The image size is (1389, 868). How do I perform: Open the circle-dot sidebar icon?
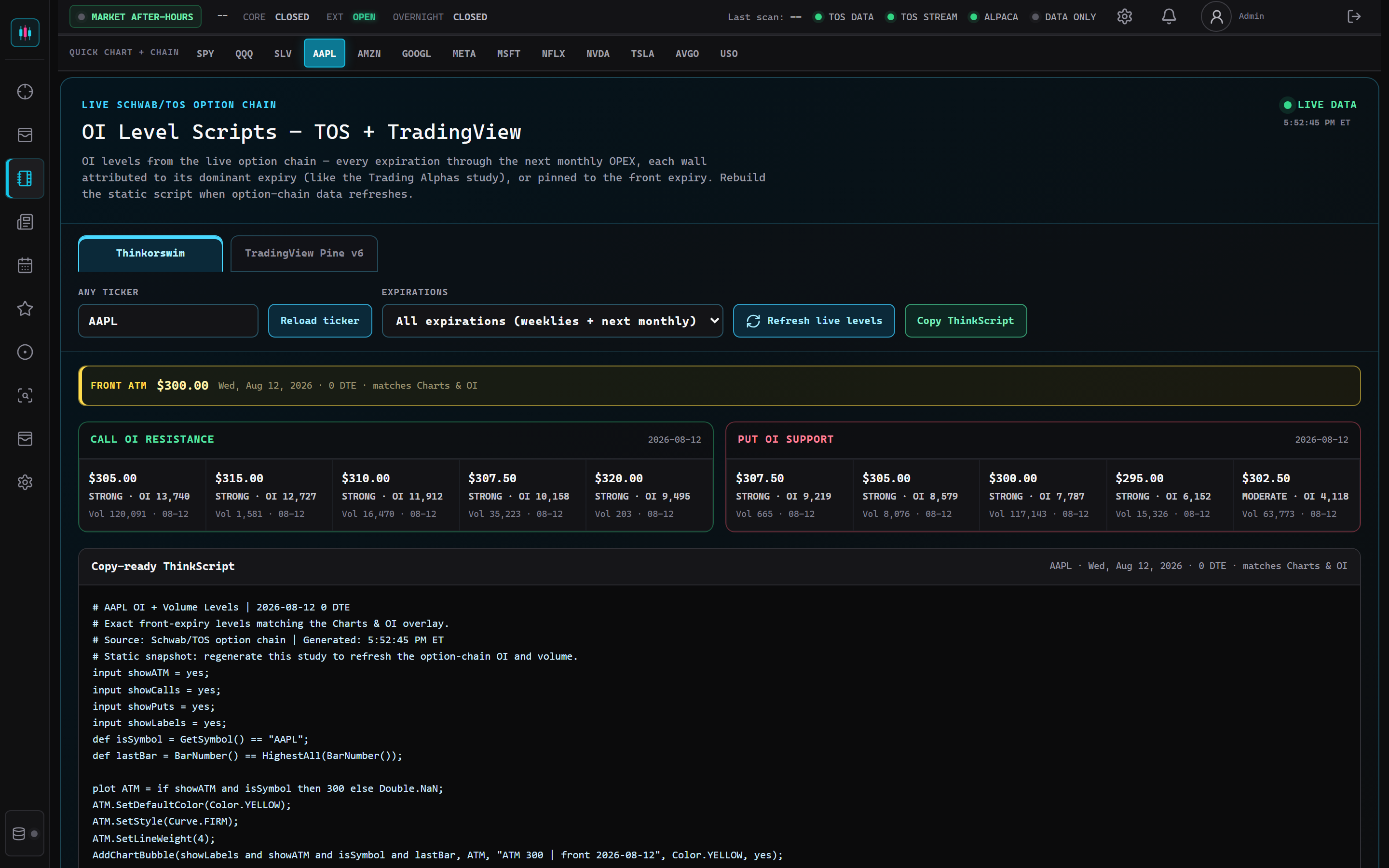[25, 352]
